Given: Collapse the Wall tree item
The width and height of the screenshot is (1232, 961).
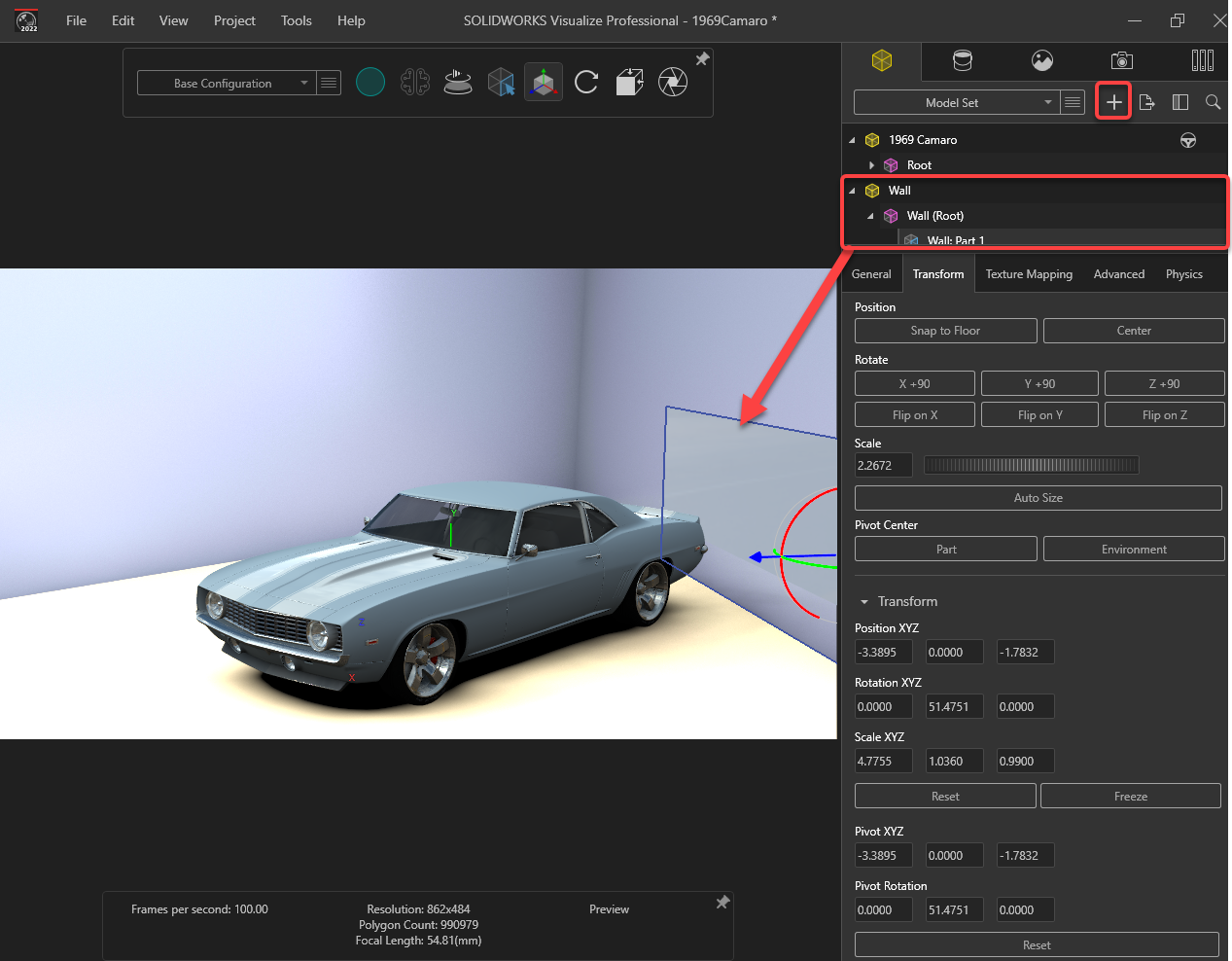Looking at the screenshot, I should [x=852, y=191].
